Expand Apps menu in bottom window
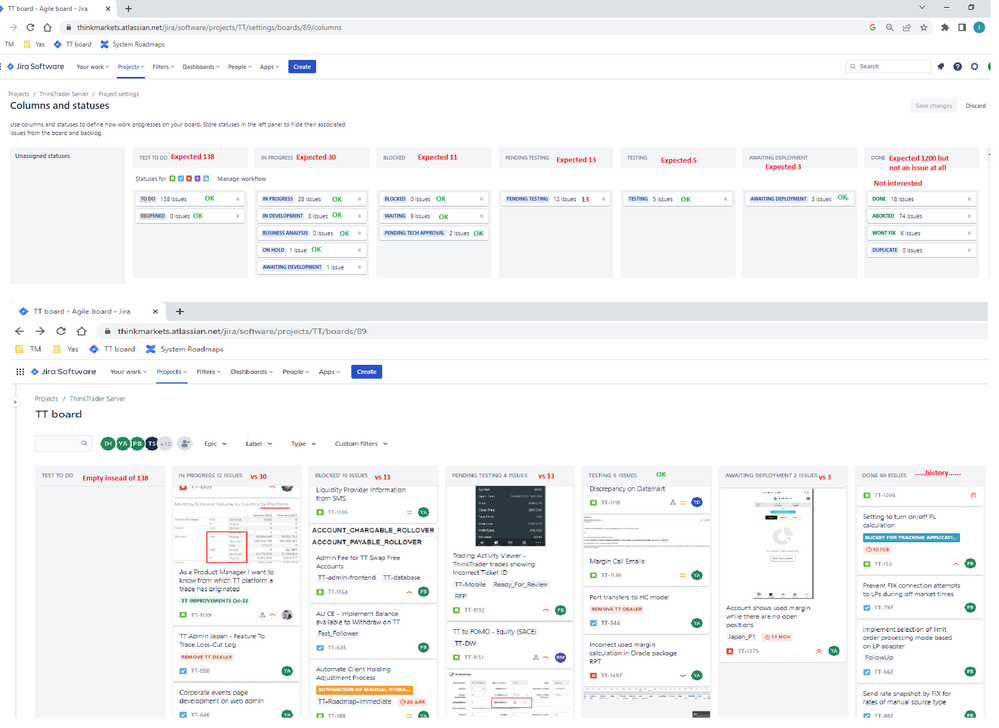Image resolution: width=999 pixels, height=728 pixels. (329, 372)
